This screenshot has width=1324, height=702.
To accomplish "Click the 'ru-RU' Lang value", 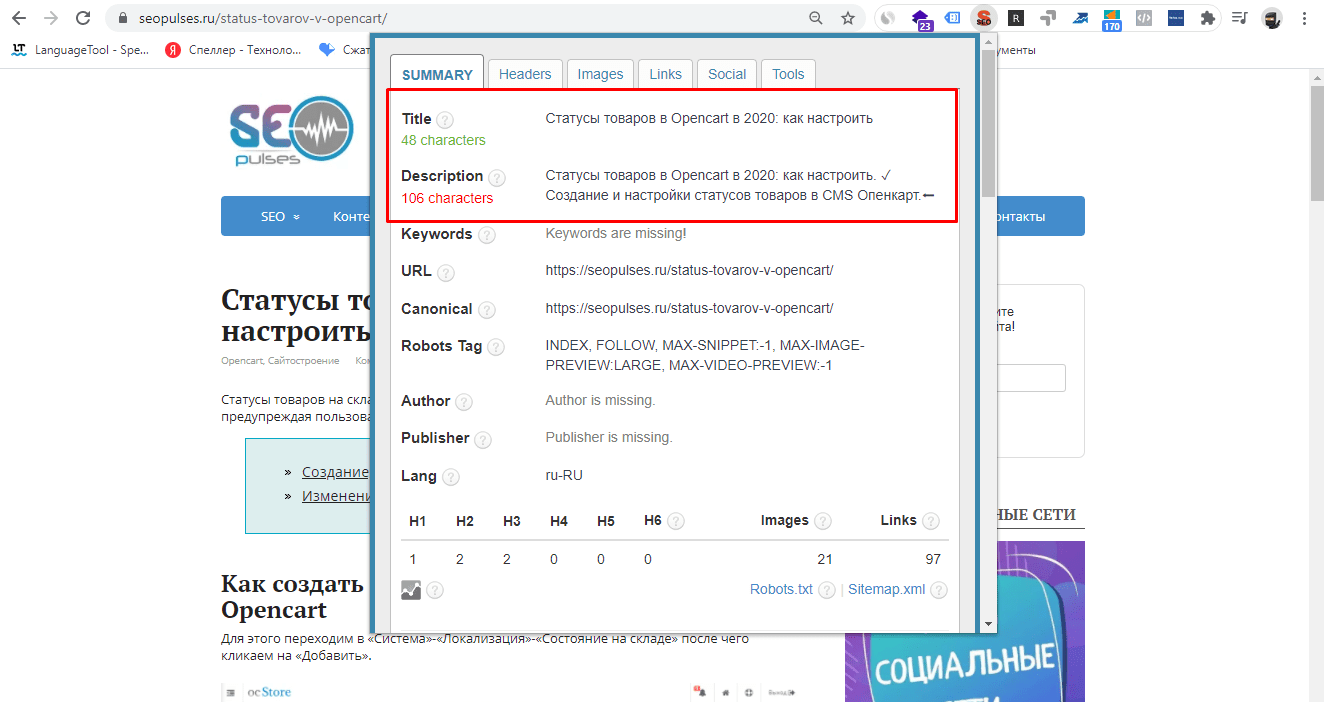I will (564, 475).
